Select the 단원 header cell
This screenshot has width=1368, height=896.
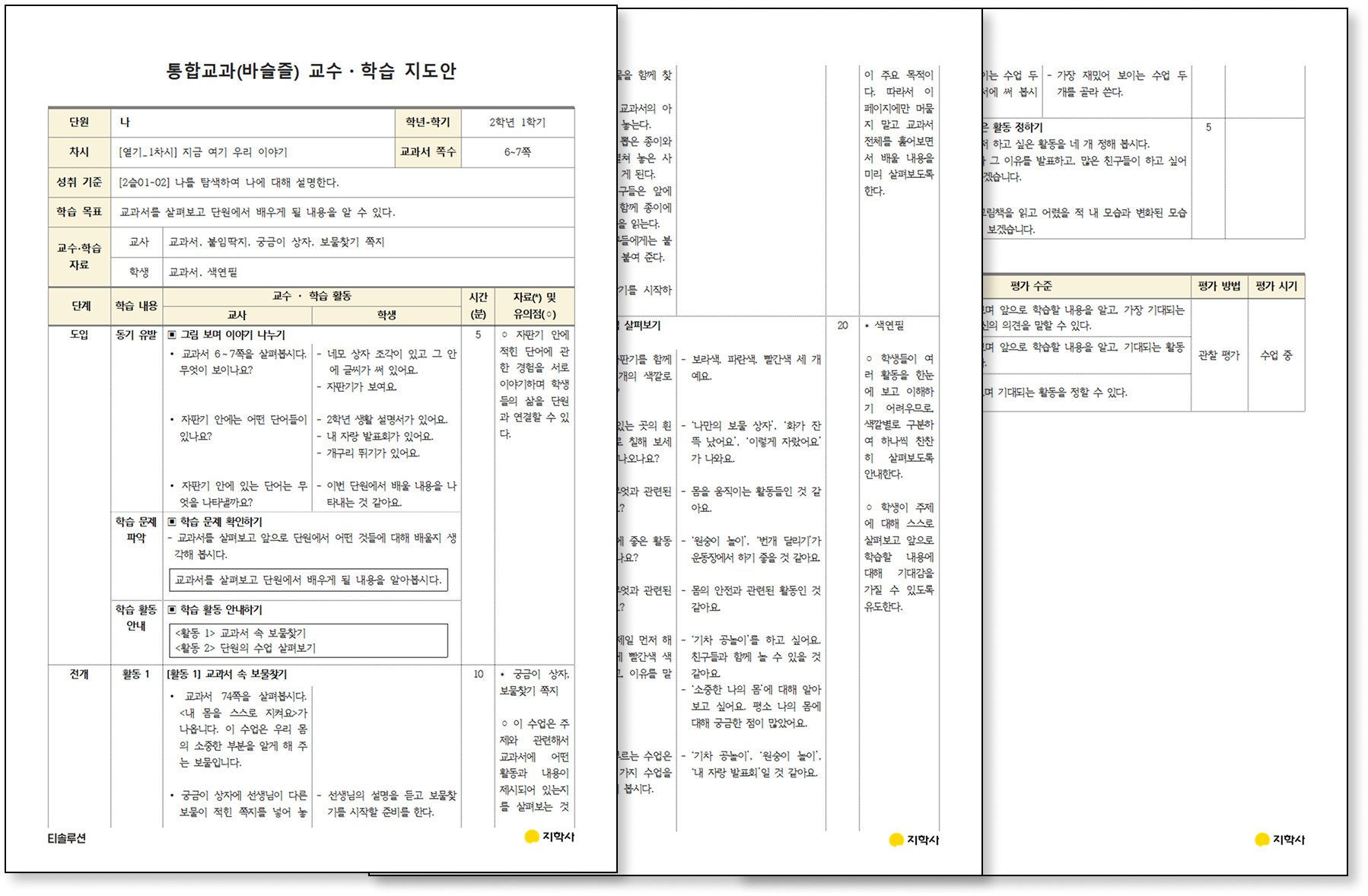pyautogui.click(x=80, y=122)
